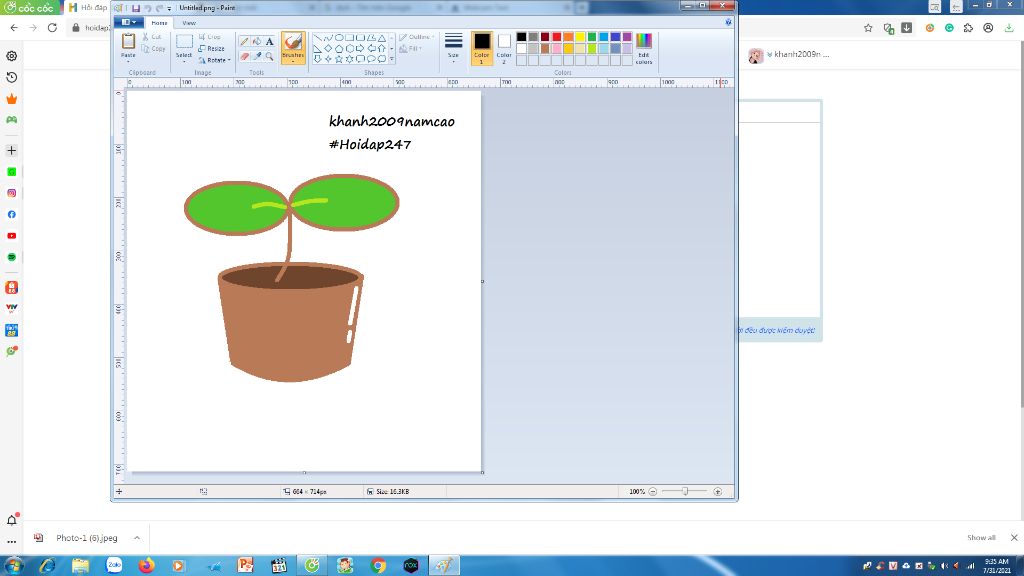Open Firefox from the Windows taskbar
Screen dimensions: 1024x576
tap(146, 565)
